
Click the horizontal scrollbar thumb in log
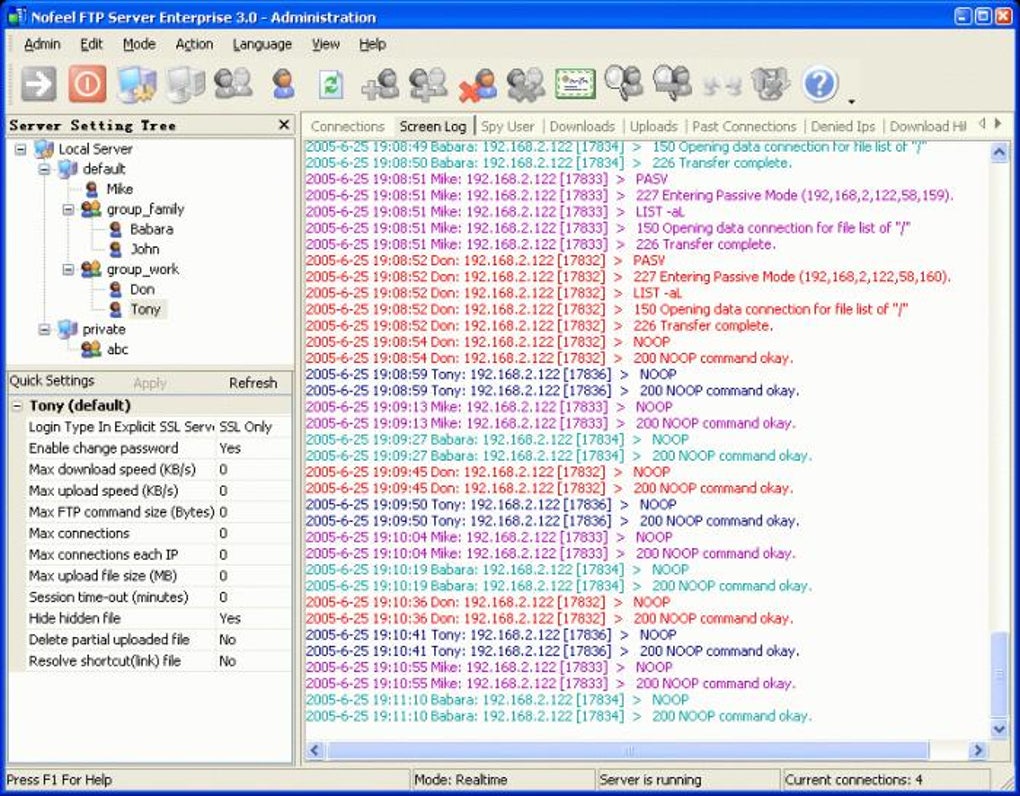628,750
